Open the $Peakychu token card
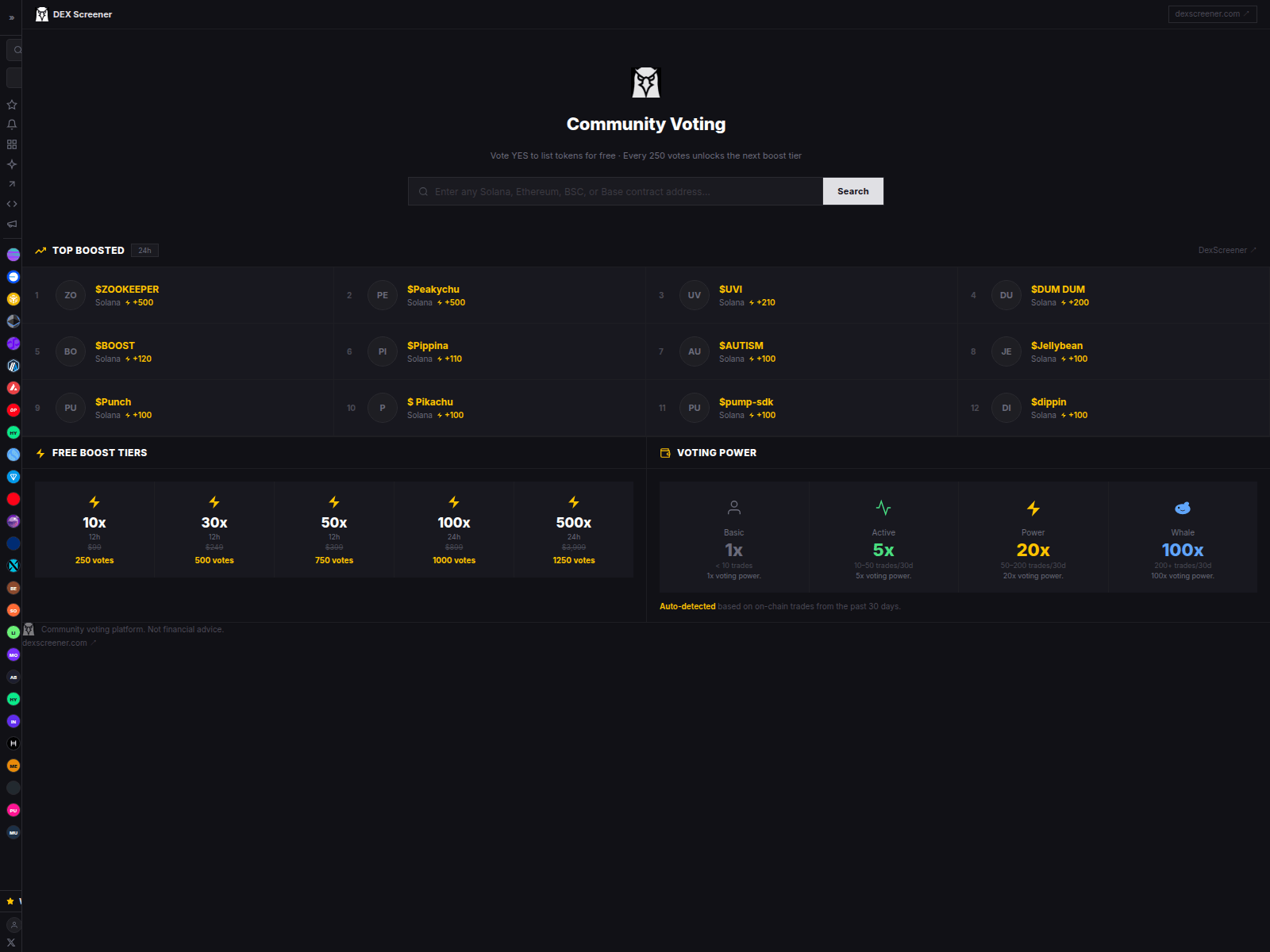 tap(490, 295)
